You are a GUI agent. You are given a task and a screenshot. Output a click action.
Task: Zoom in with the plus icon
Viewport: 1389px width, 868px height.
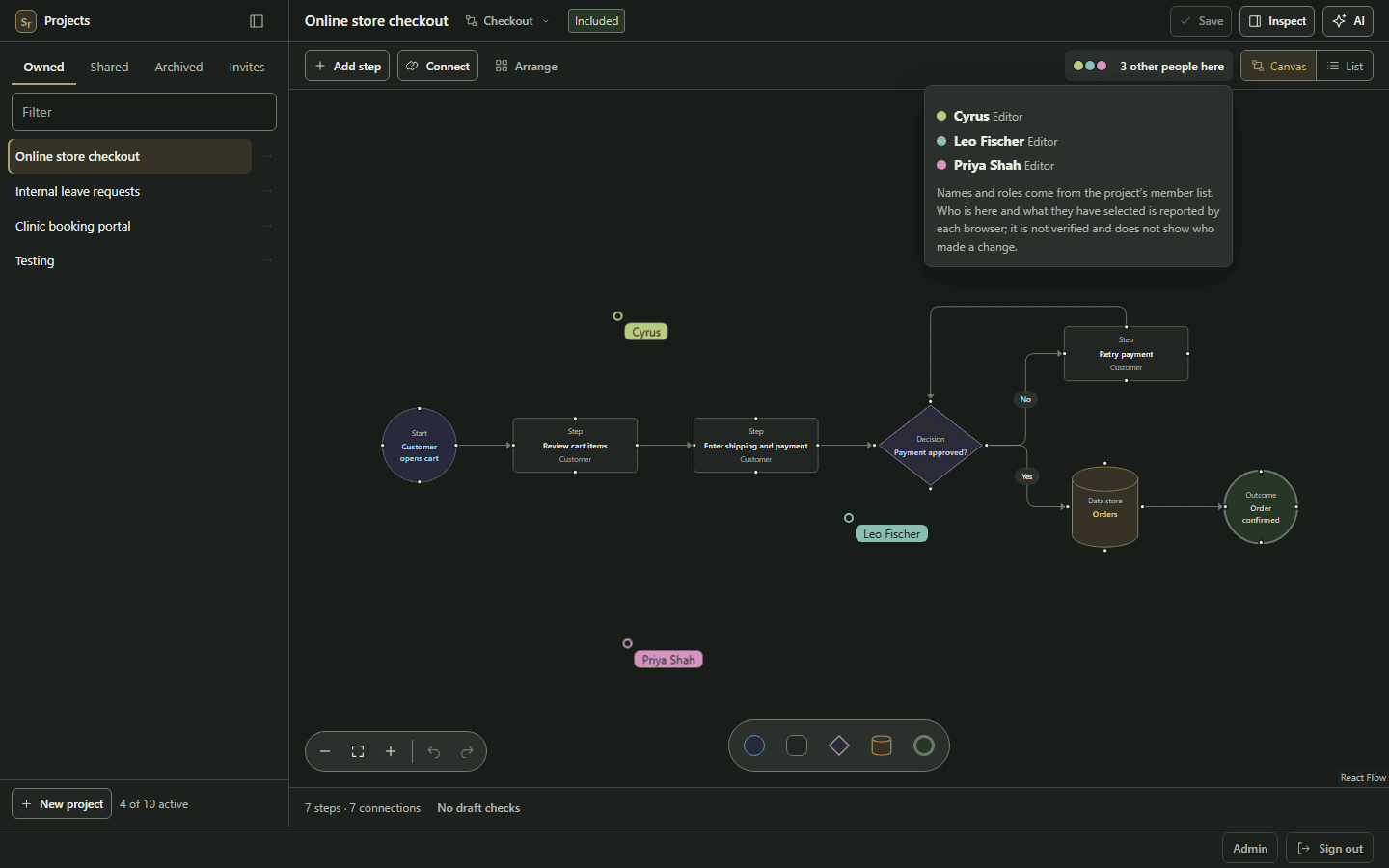coord(391,751)
